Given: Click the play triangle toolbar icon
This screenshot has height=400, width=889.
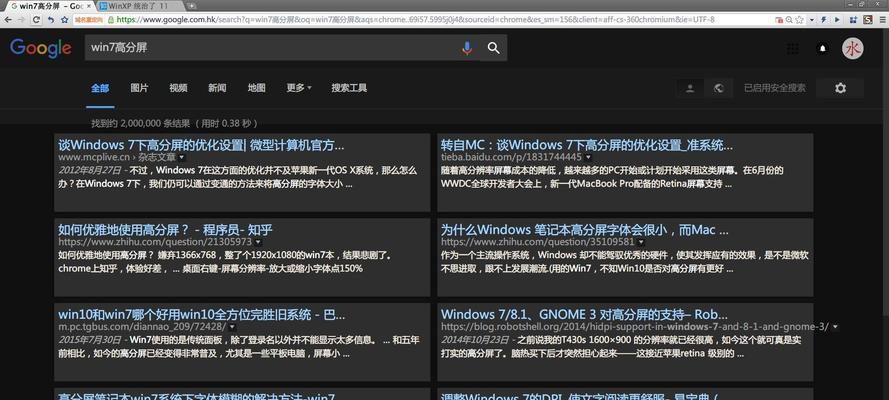Looking at the screenshot, I should point(837,19).
